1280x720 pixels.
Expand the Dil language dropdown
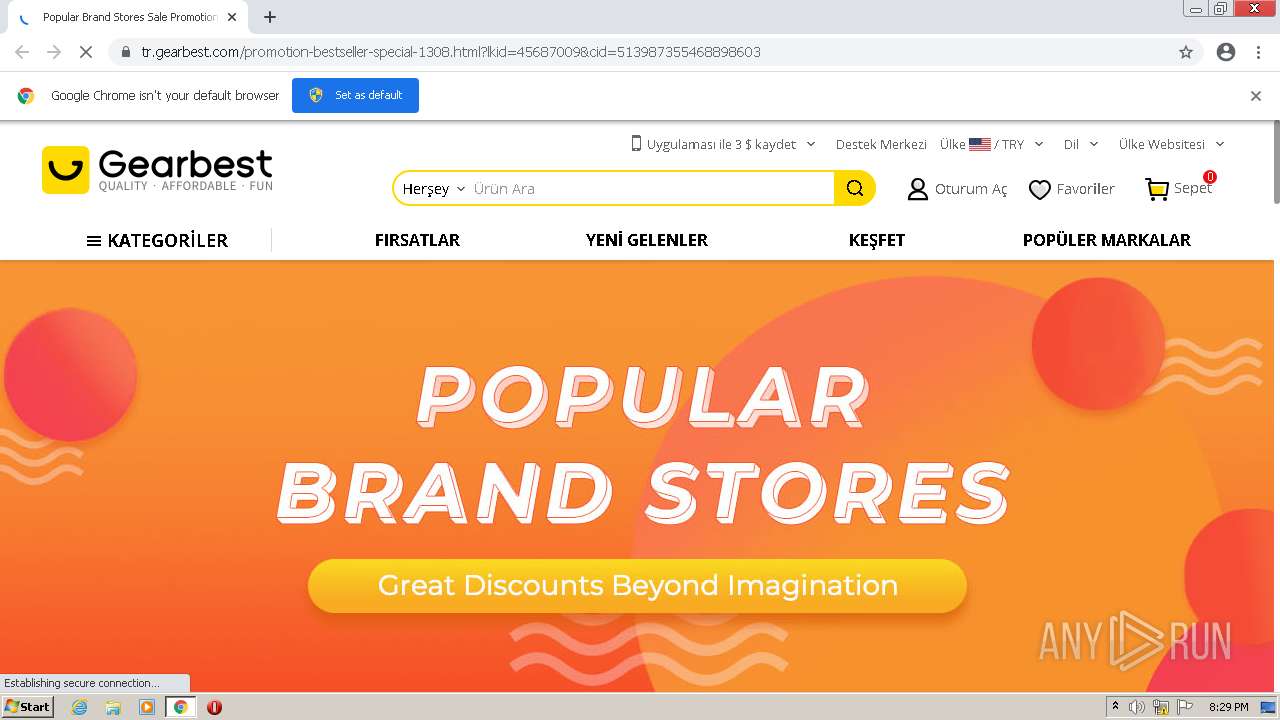click(1081, 144)
